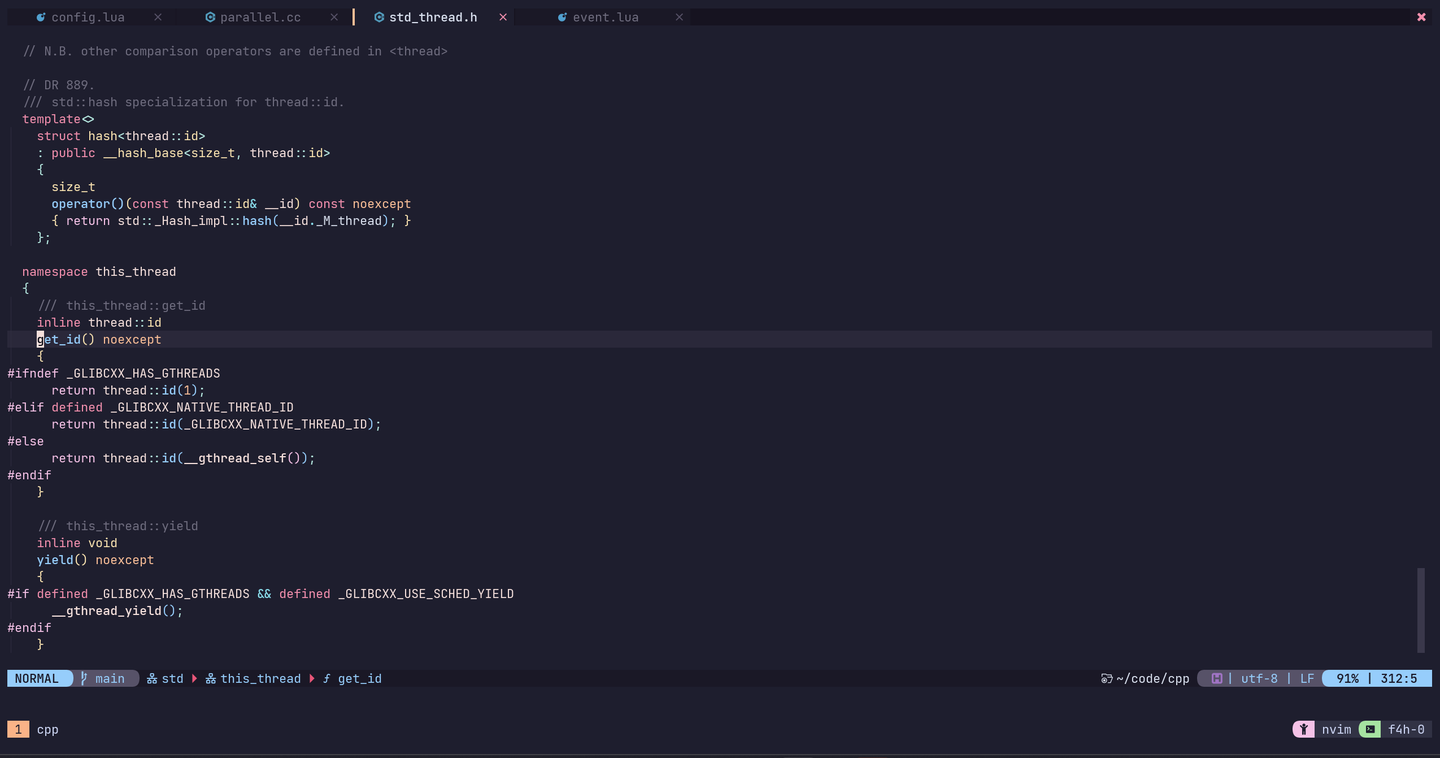This screenshot has height=758, width=1440.
Task: Click the git branch icon beside main
Action: [85, 679]
